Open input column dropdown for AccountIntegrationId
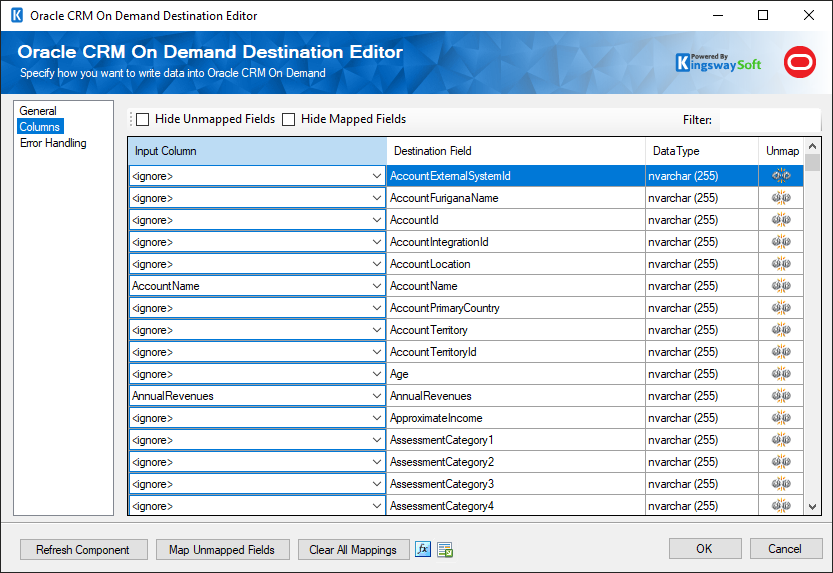 [377, 242]
